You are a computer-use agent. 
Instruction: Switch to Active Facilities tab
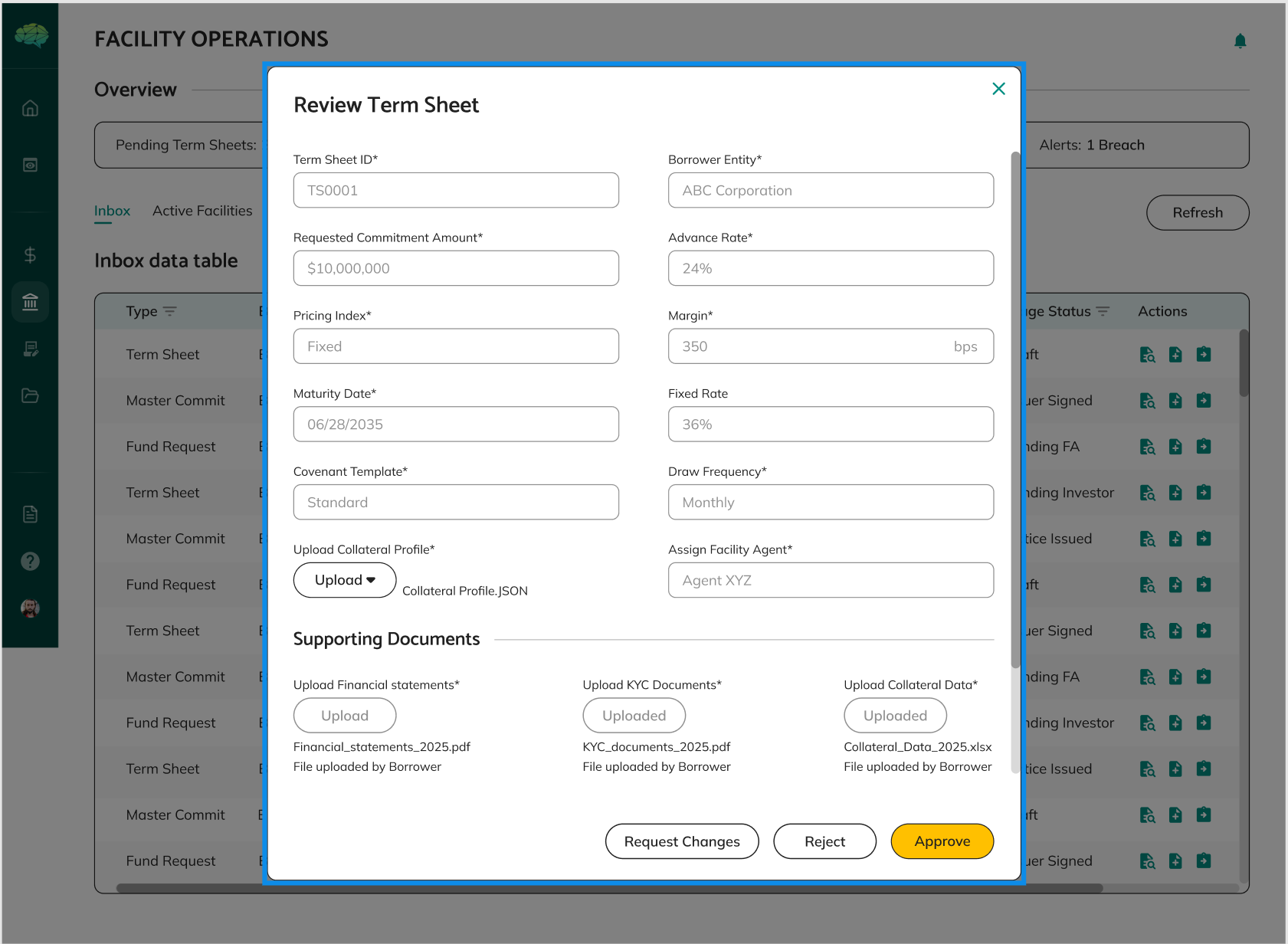point(202,211)
